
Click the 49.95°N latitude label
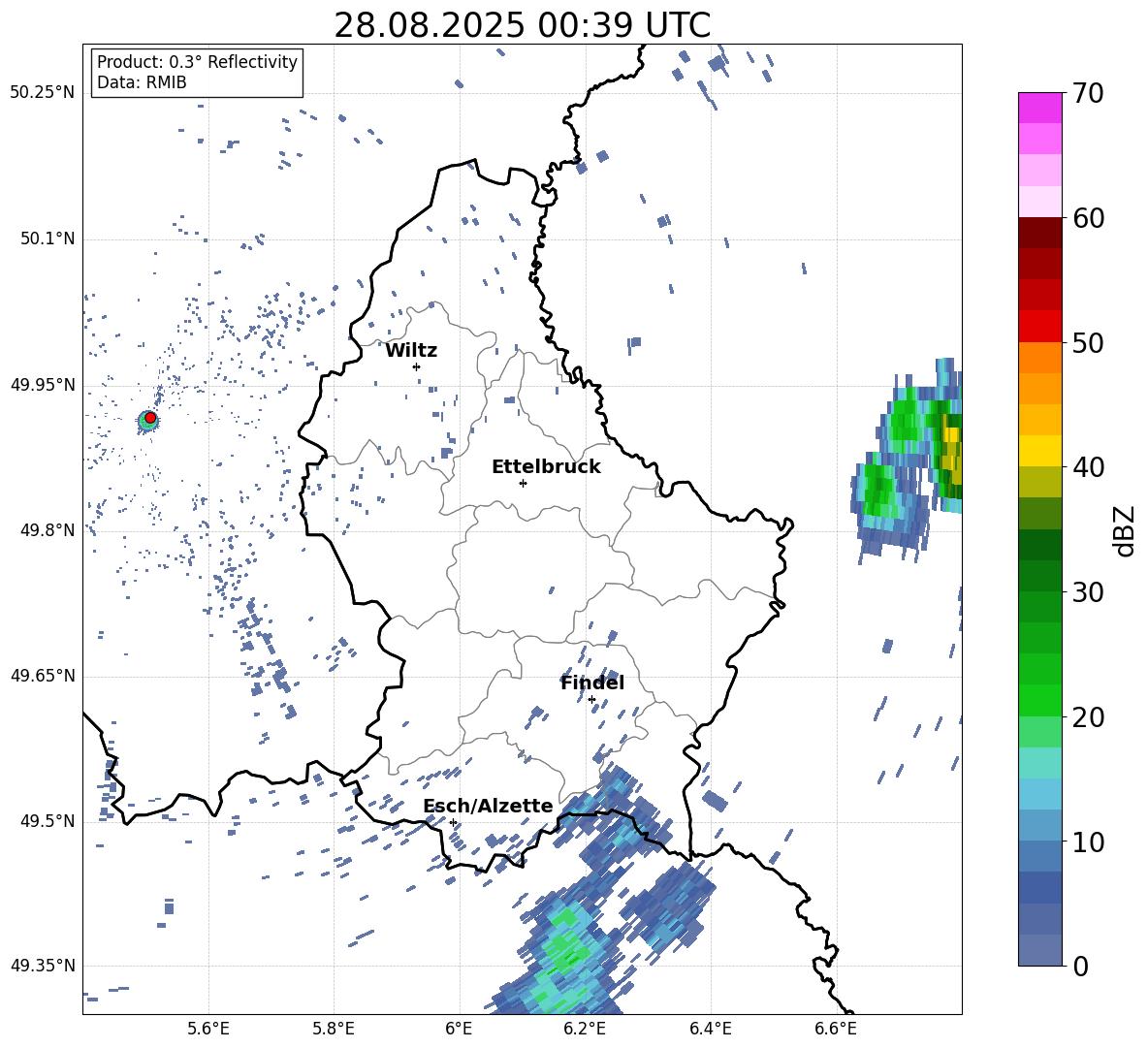pyautogui.click(x=43, y=384)
